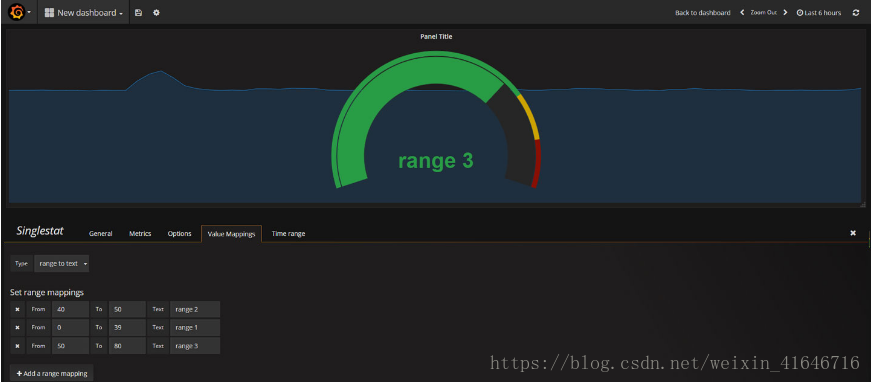
Task: Click Back to dashboard link
Action: 703,12
